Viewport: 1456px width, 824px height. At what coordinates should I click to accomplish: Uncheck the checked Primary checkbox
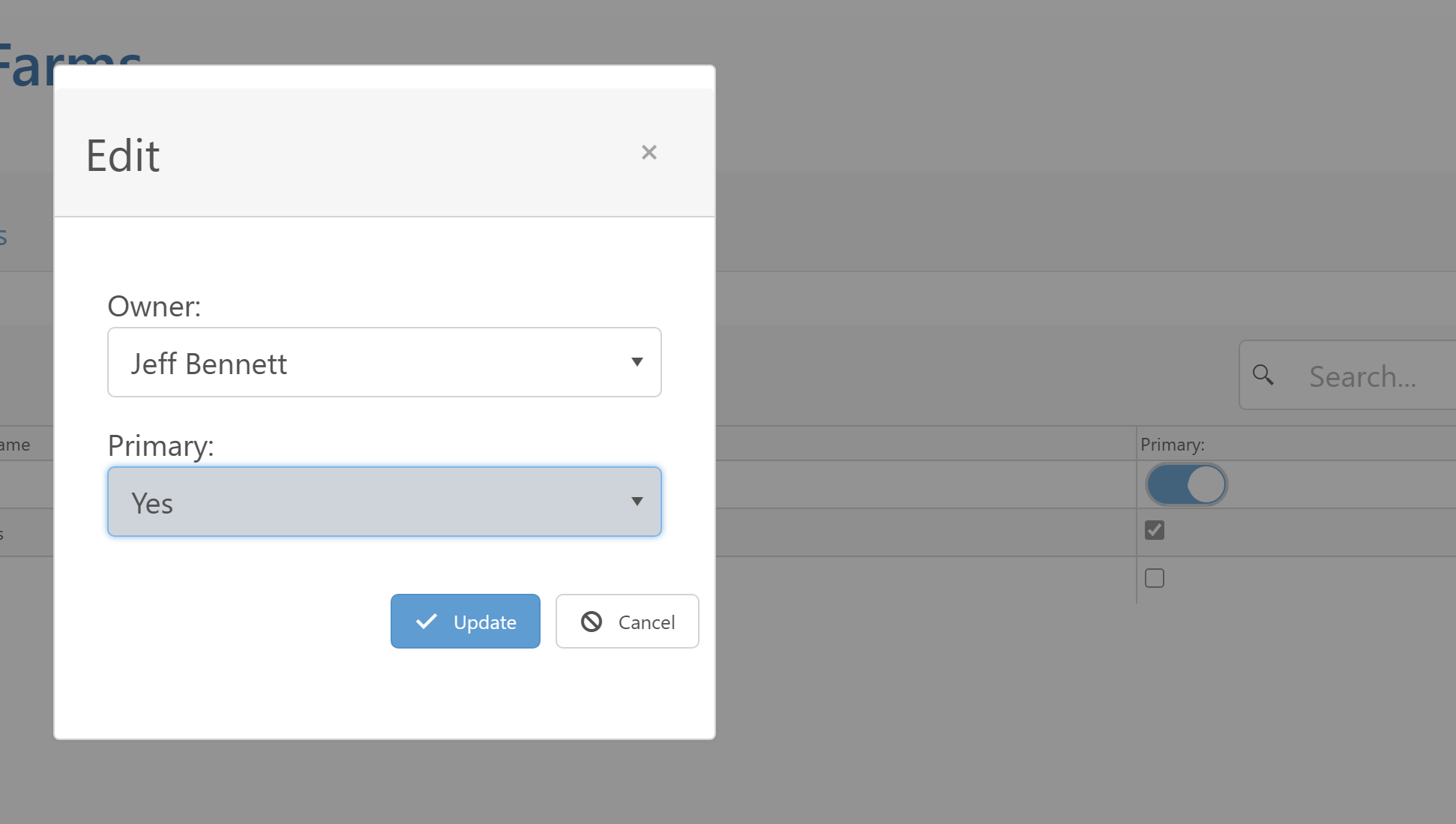(x=1155, y=531)
